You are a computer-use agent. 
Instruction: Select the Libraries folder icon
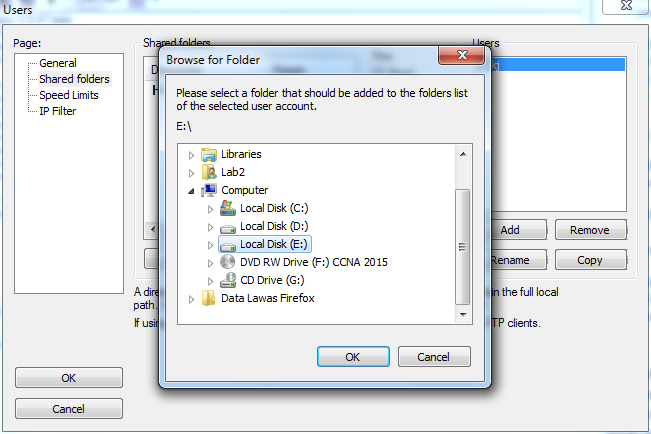tap(209, 154)
